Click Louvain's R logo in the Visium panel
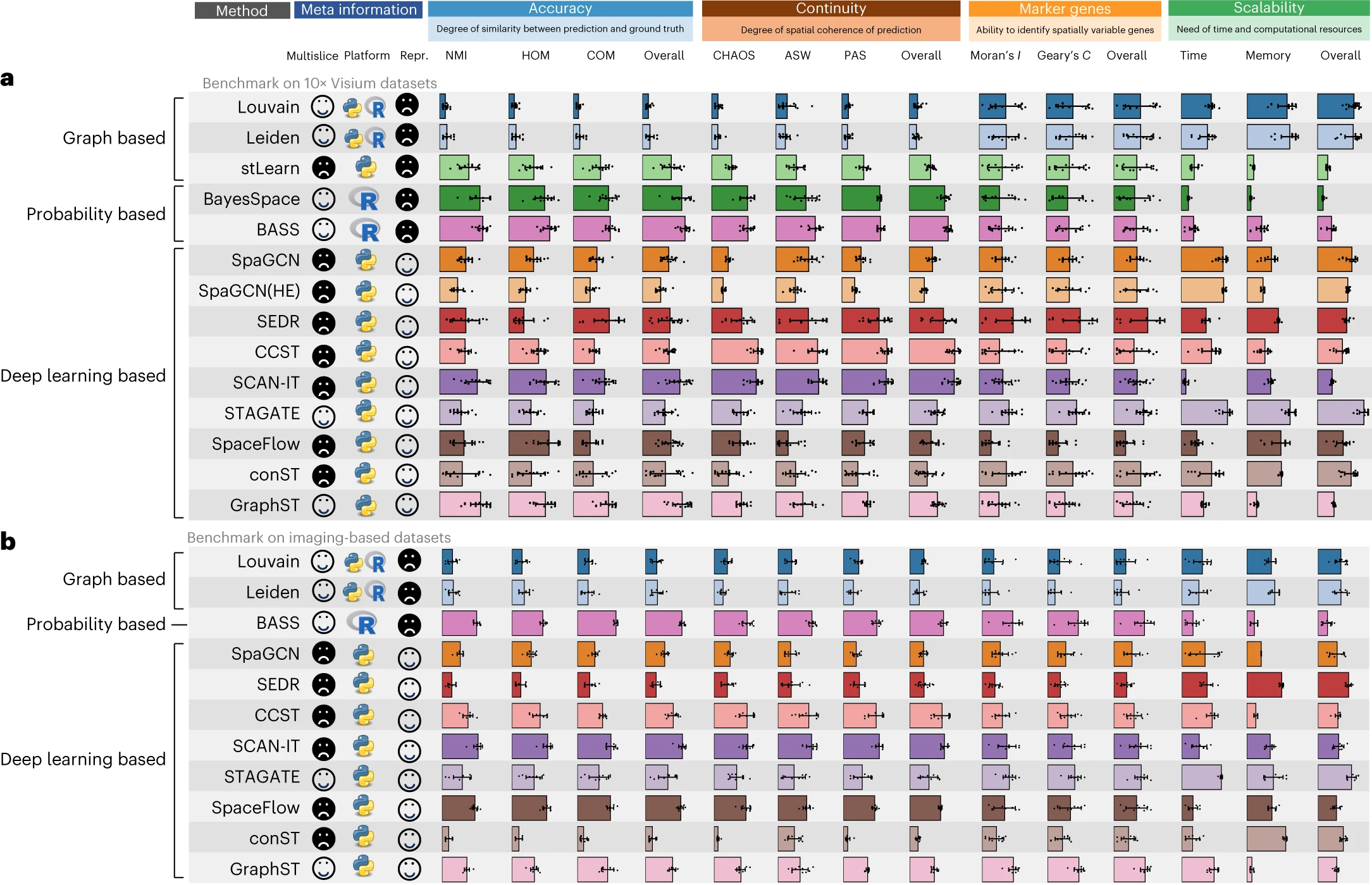 pyautogui.click(x=376, y=108)
